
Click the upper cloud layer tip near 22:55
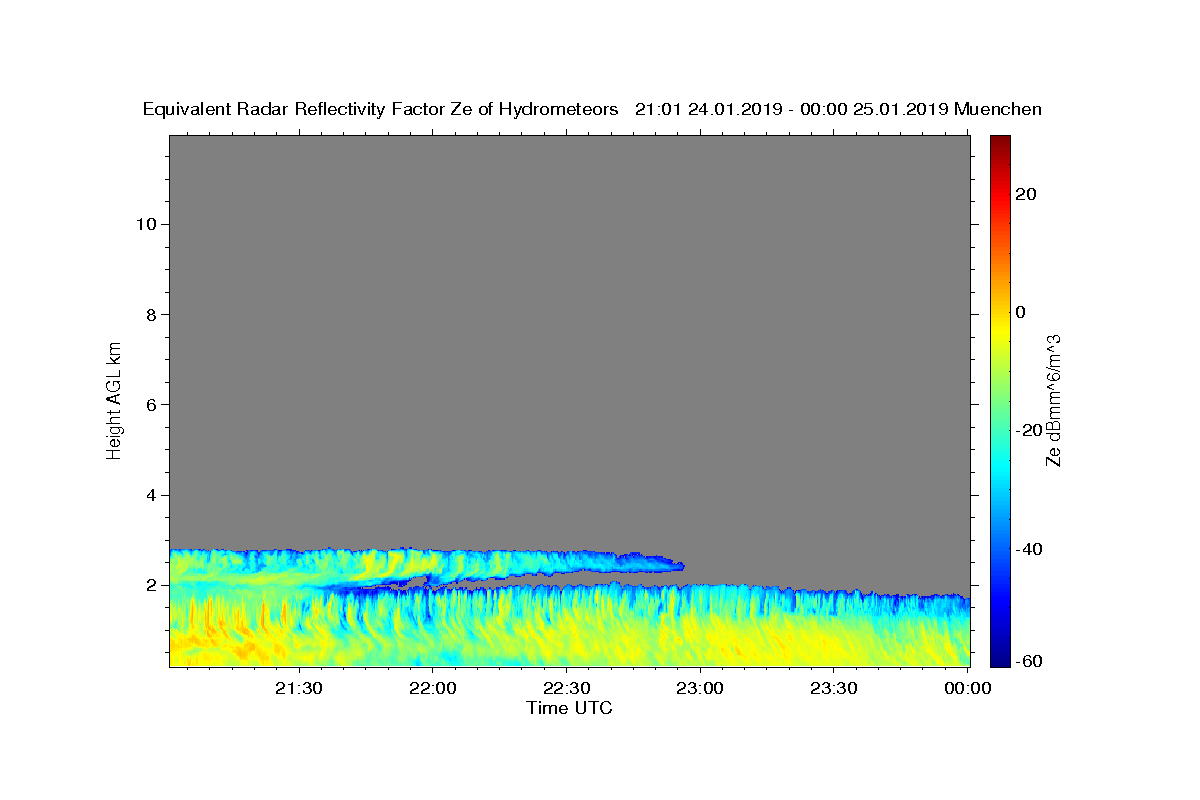[678, 566]
